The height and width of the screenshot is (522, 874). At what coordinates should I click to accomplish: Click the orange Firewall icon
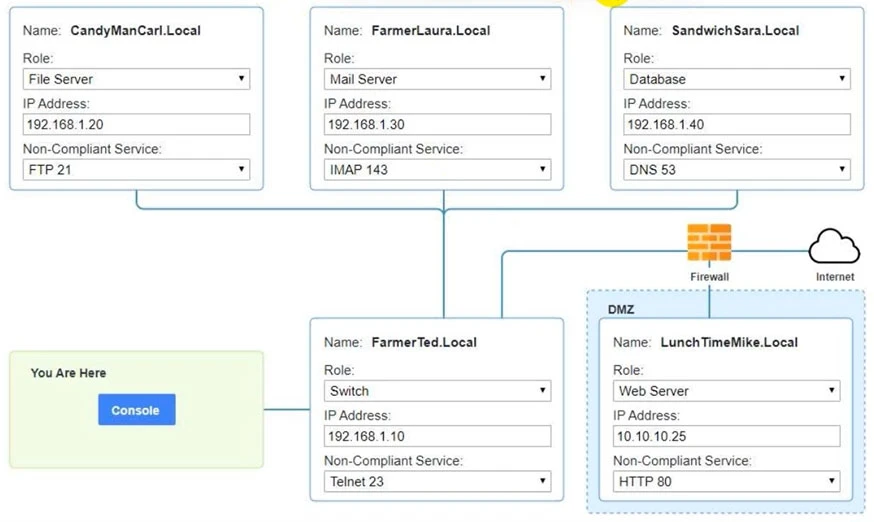tap(709, 243)
